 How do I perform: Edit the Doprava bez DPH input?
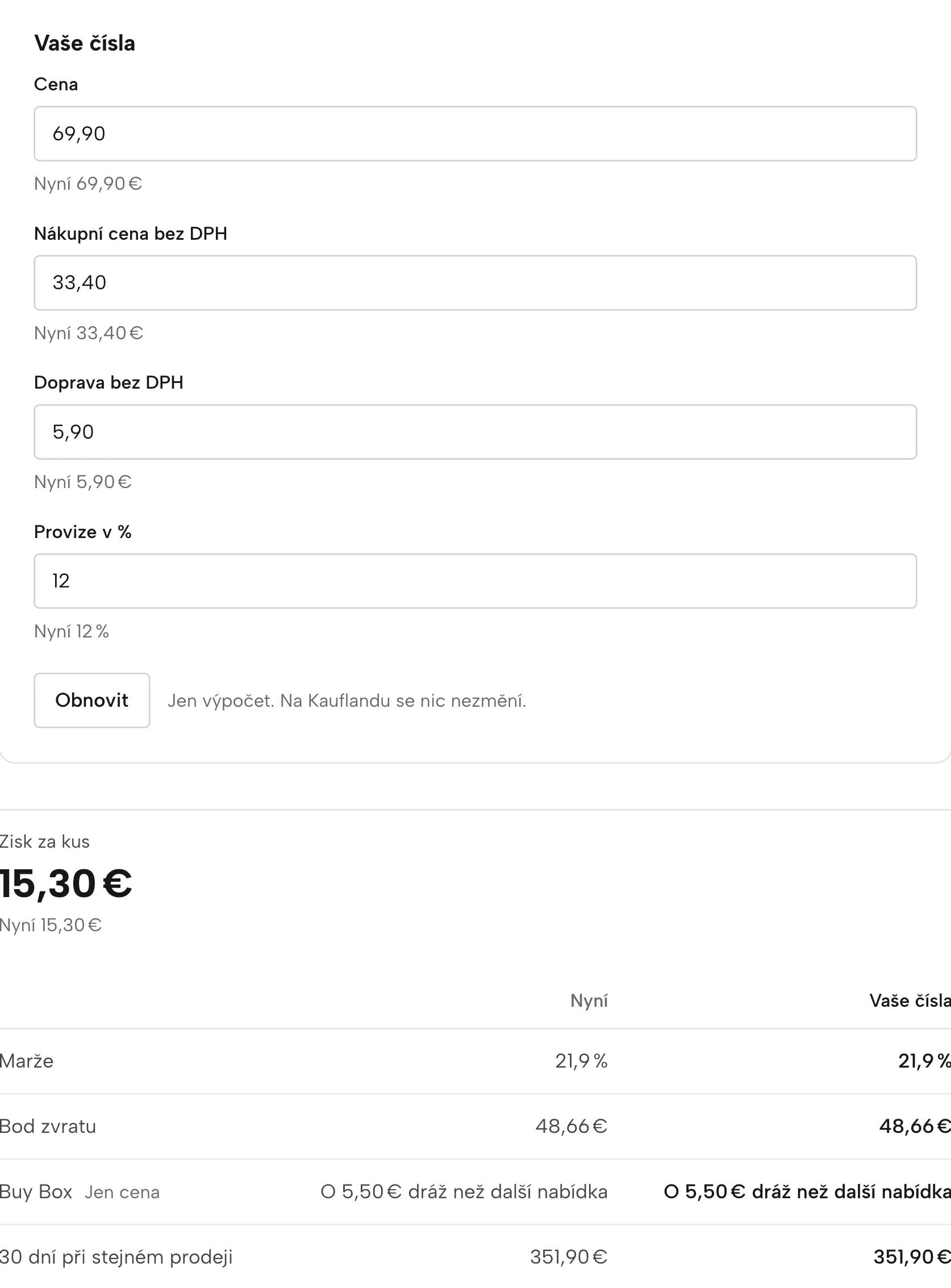tap(475, 432)
